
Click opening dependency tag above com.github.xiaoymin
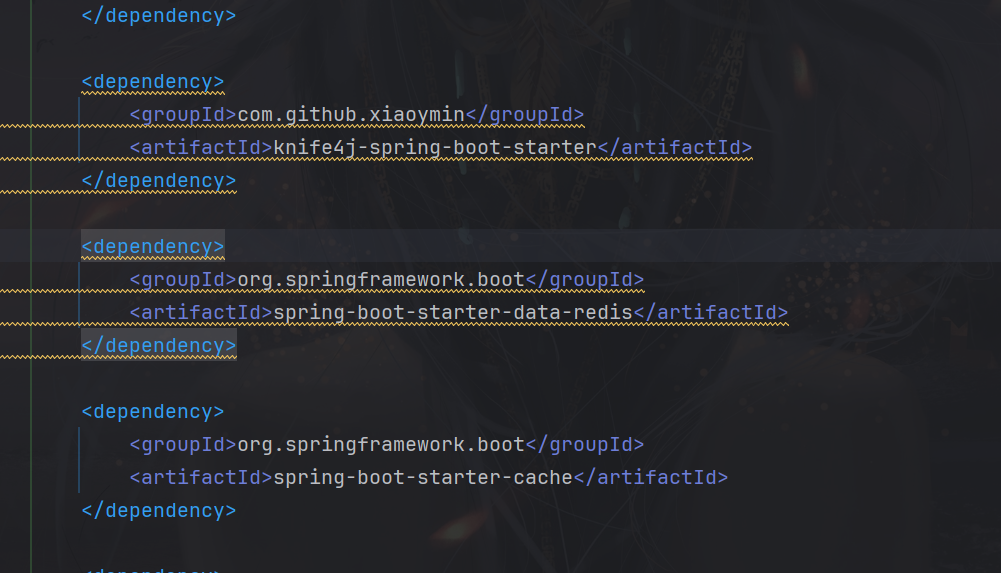point(153,82)
